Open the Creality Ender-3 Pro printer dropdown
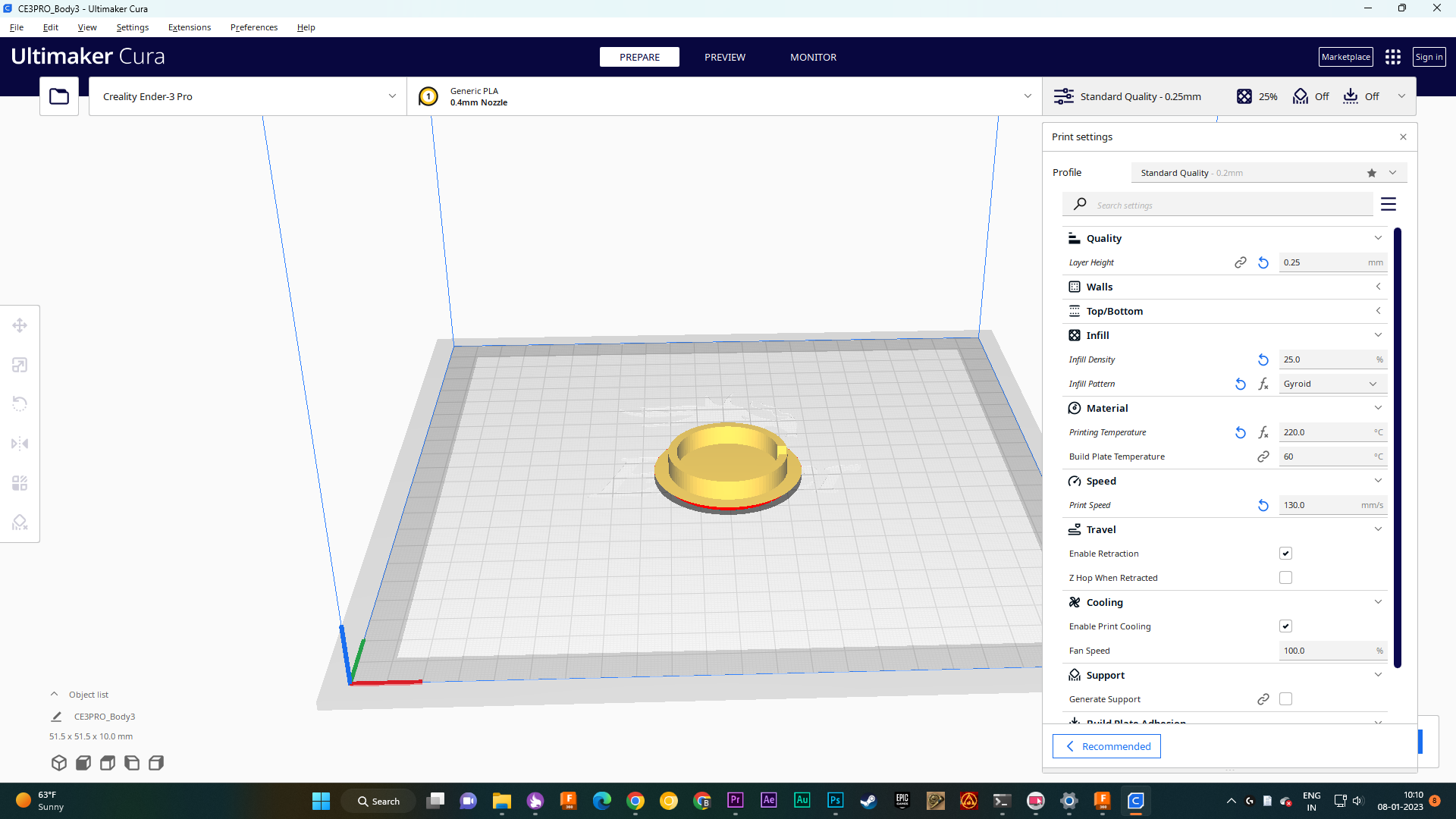The image size is (1456, 819). [248, 96]
